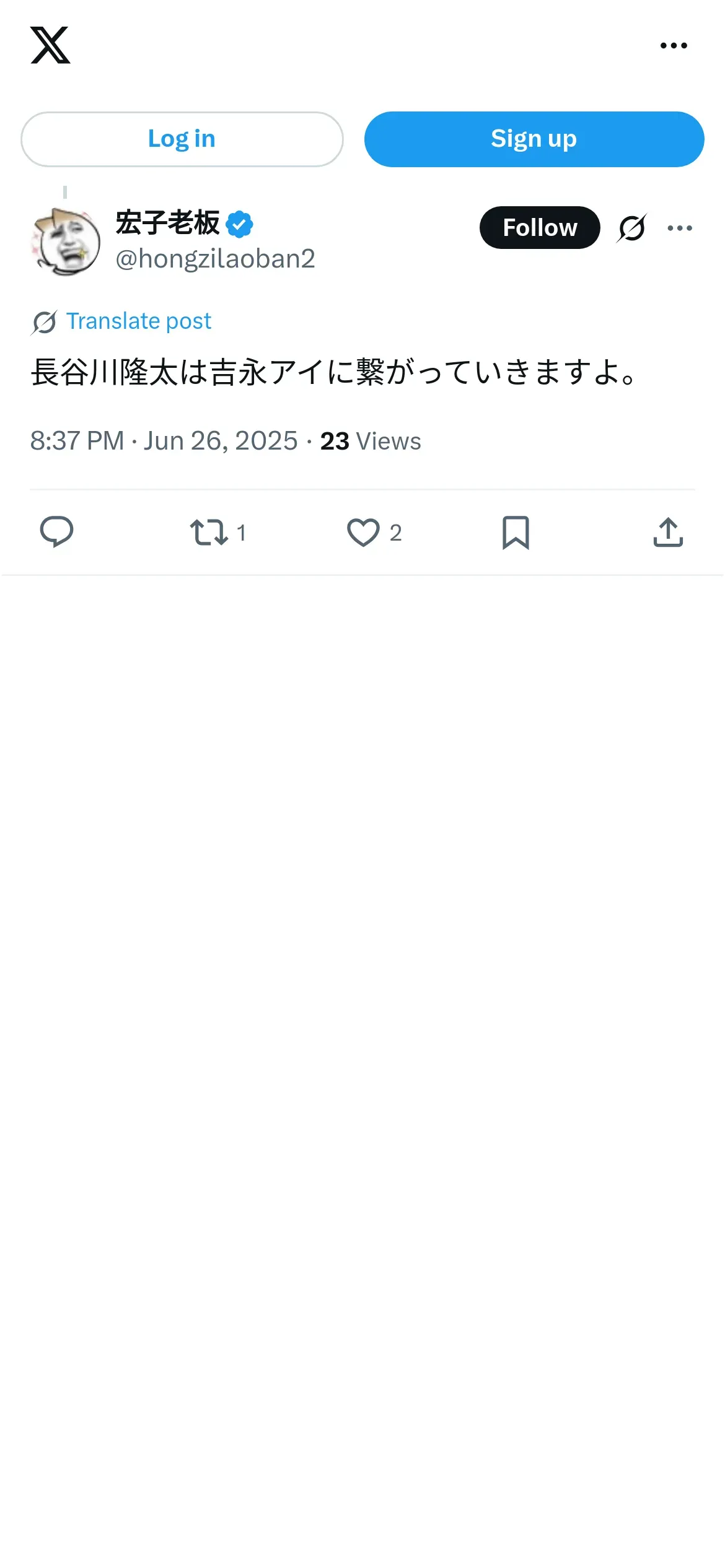Click the blue verified badge
725x1568 pixels.
pyautogui.click(x=240, y=224)
